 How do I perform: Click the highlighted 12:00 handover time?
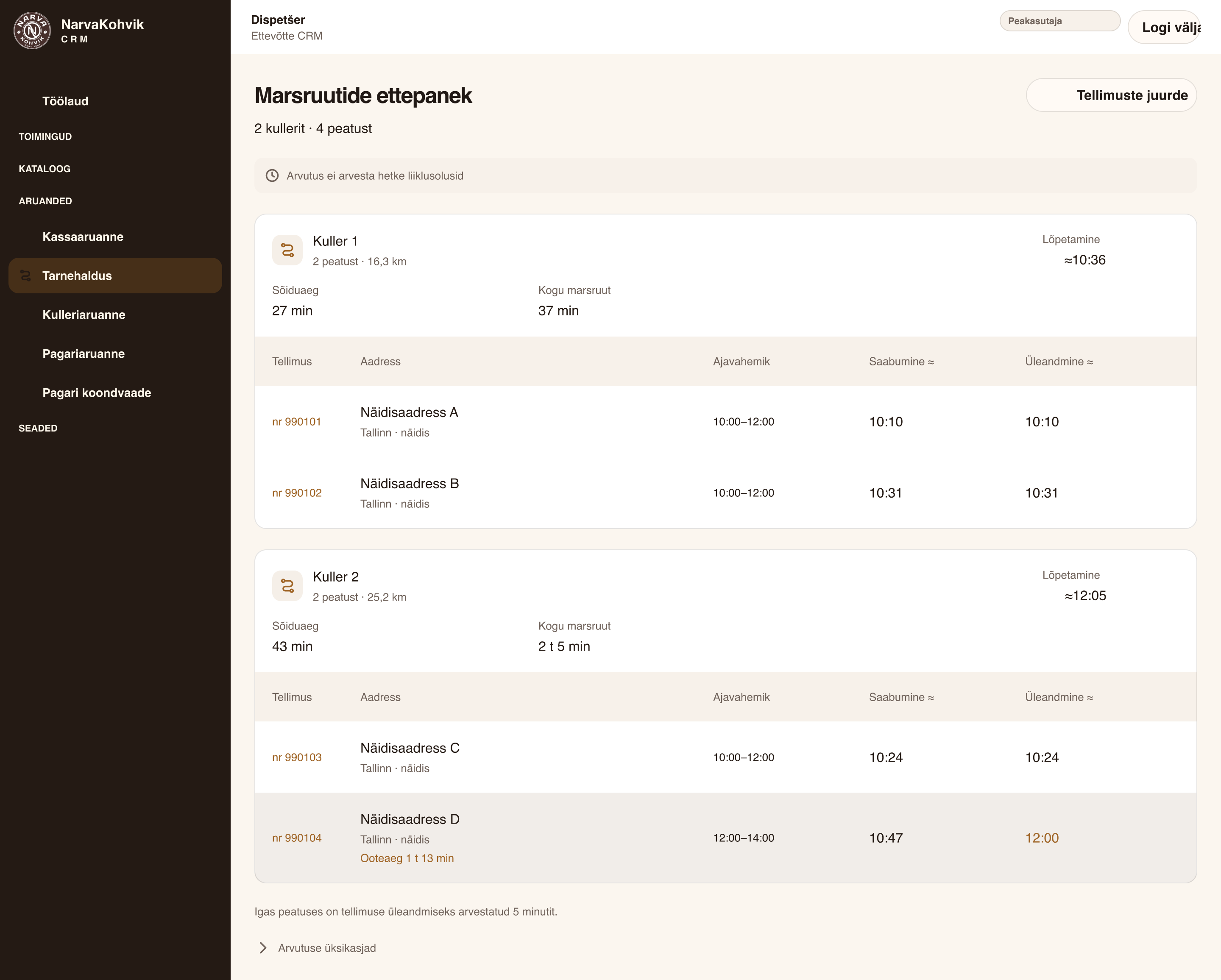tap(1042, 838)
